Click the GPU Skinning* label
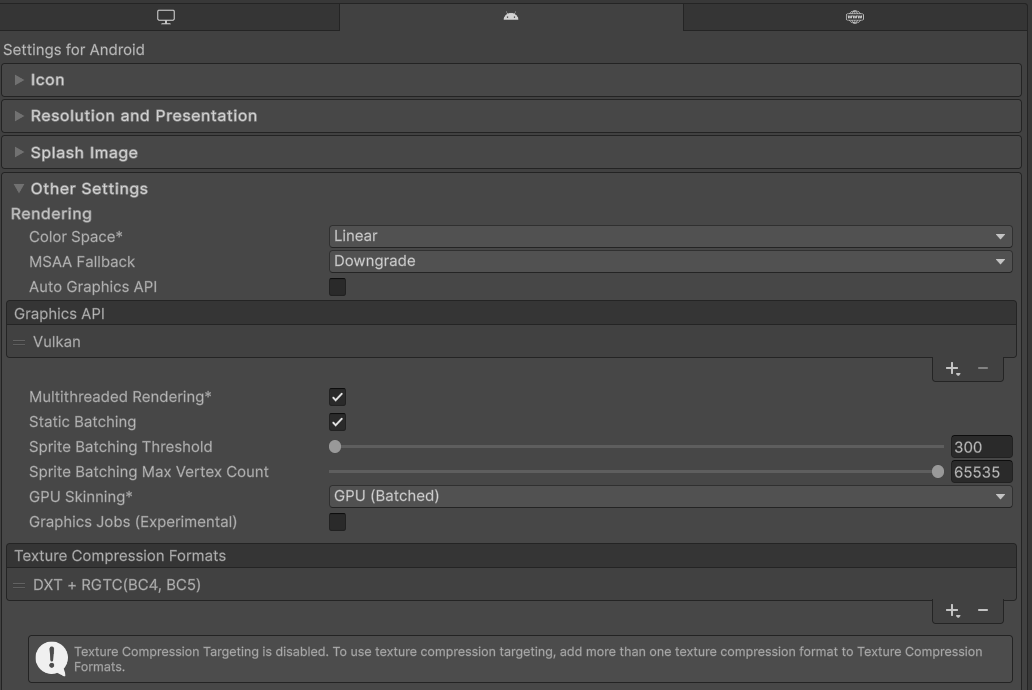The width and height of the screenshot is (1032, 690). click(x=80, y=497)
